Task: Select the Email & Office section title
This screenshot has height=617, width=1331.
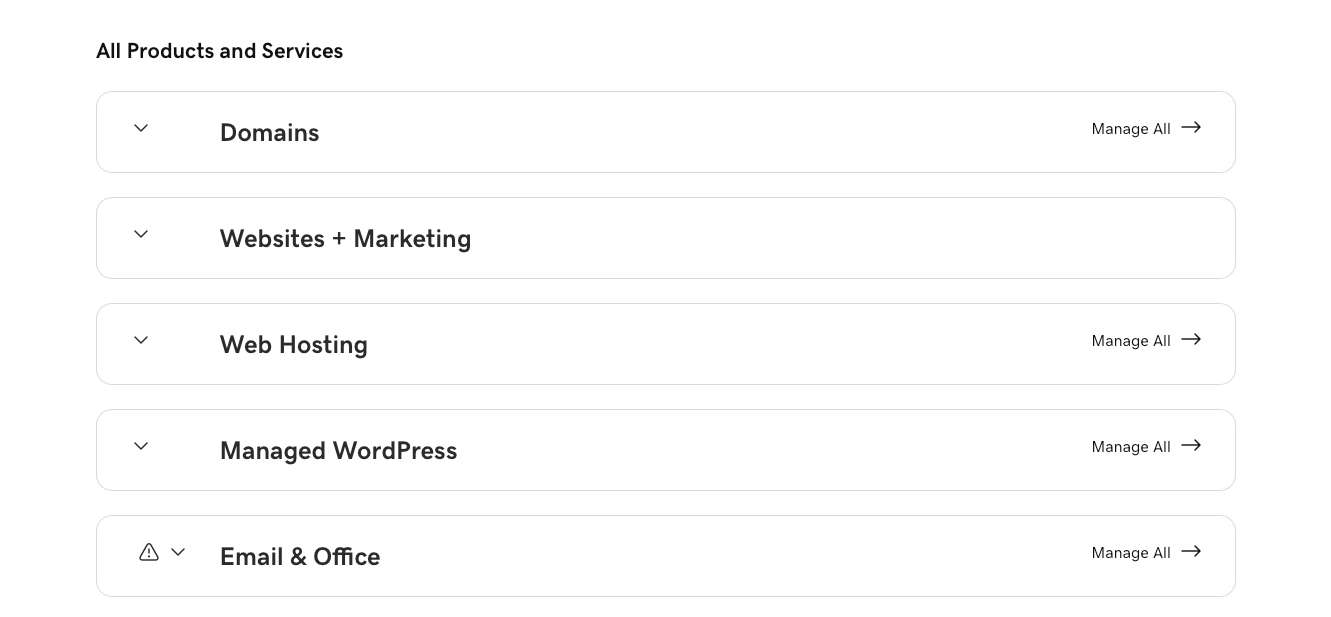Action: pos(300,557)
